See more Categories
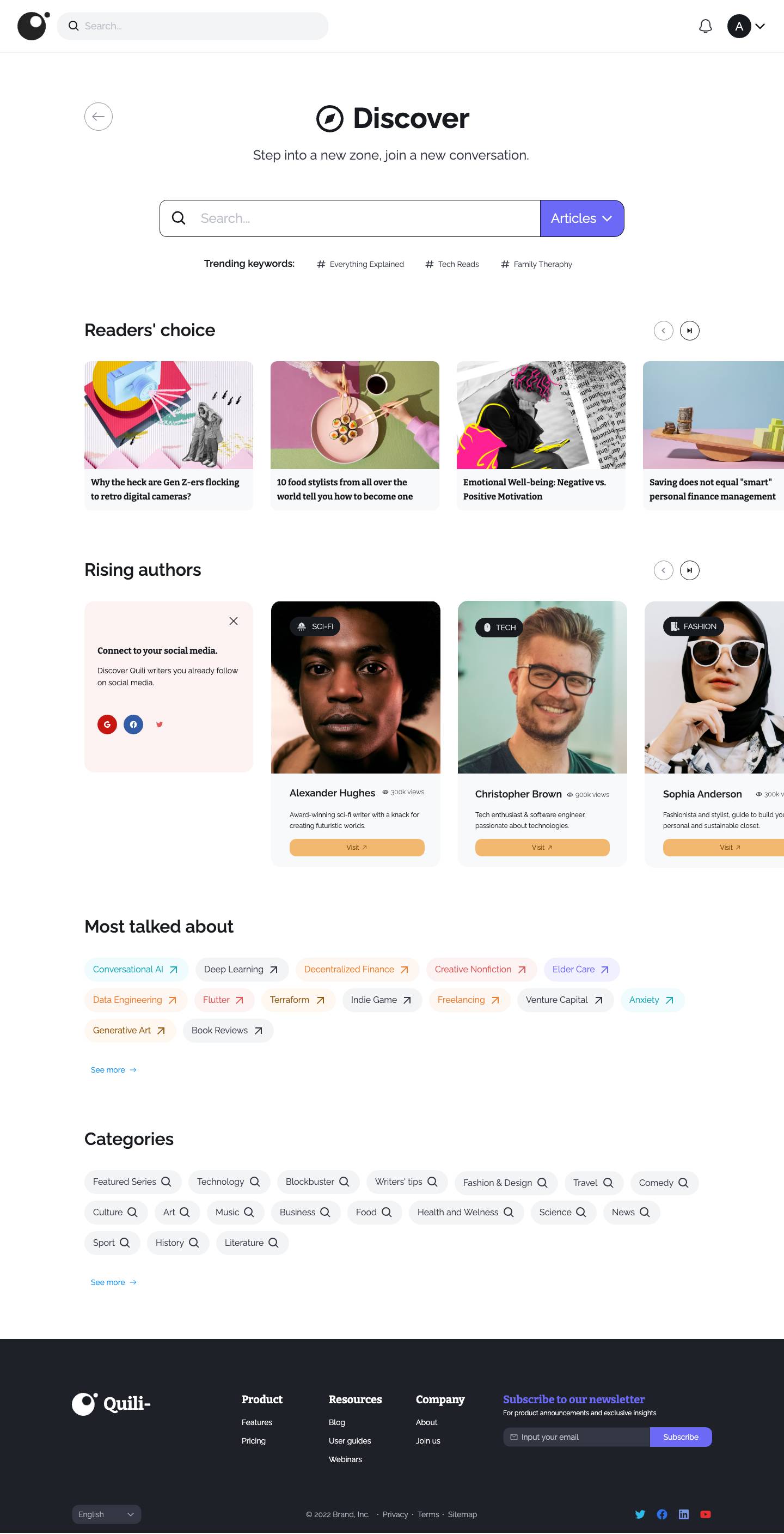The image size is (784, 1534). [113, 1282]
